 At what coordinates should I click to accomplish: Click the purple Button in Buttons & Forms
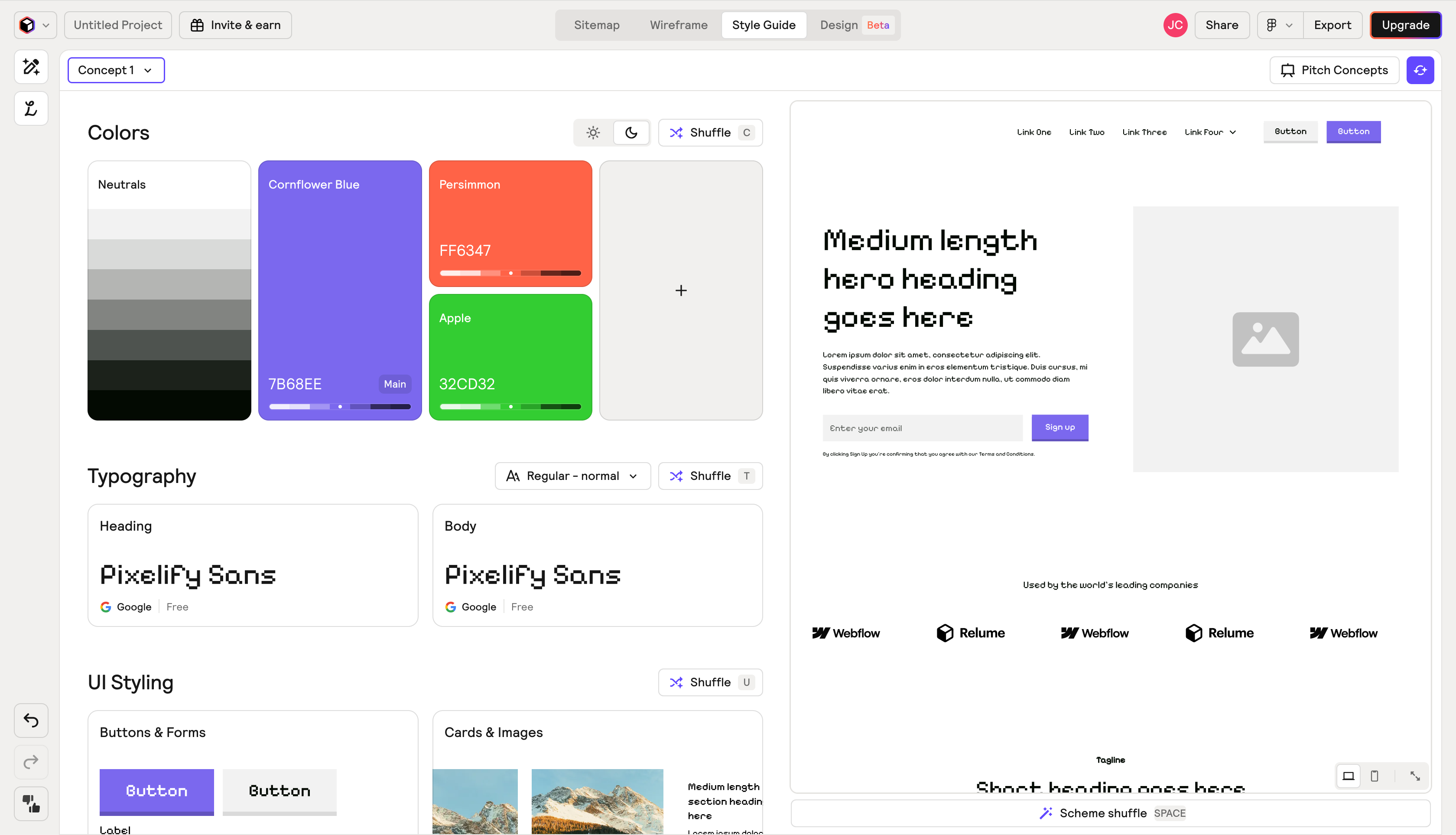point(156,791)
